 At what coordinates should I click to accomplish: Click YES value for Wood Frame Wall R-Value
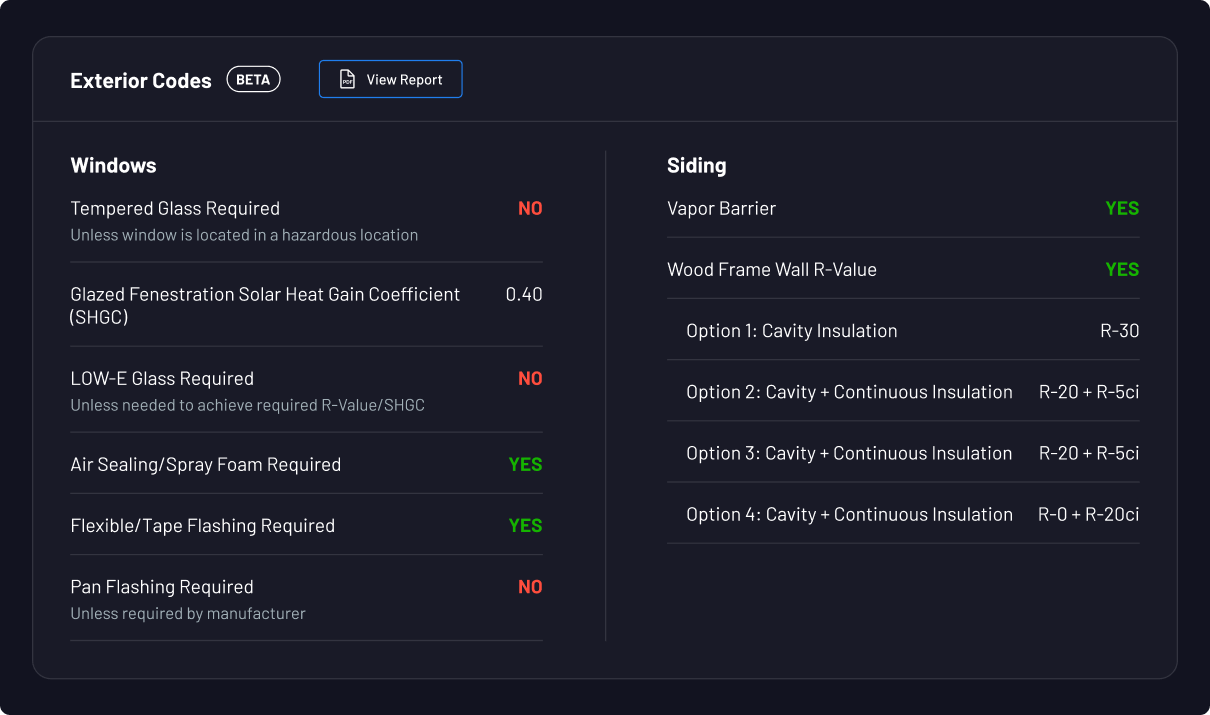[x=1122, y=269]
